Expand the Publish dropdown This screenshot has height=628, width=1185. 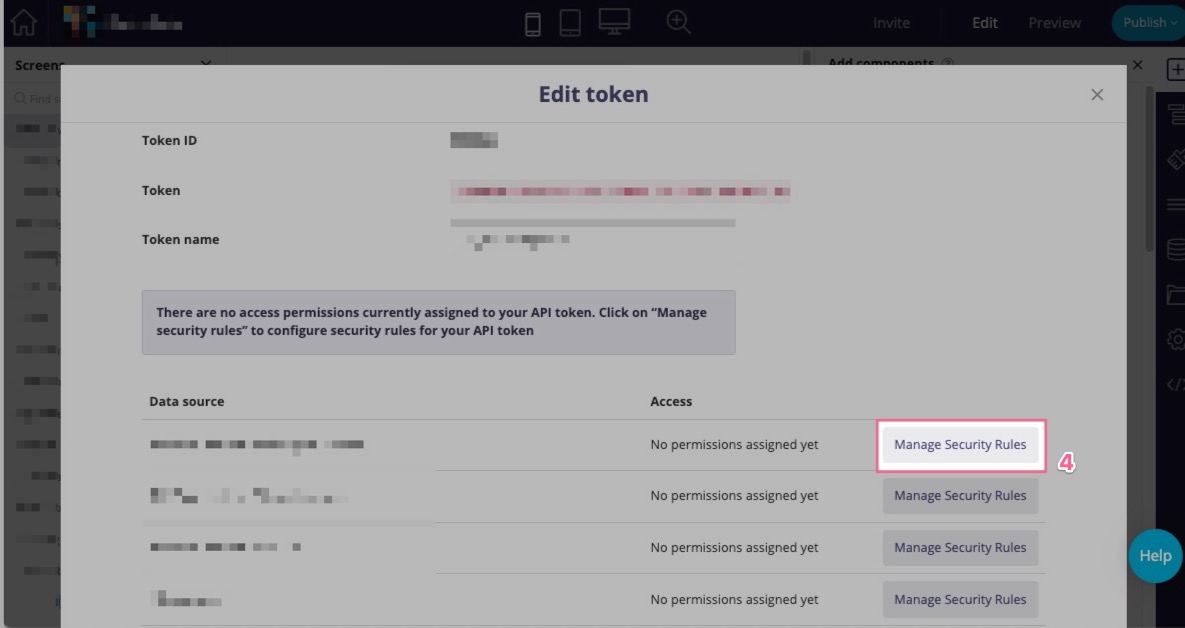(x=1150, y=23)
